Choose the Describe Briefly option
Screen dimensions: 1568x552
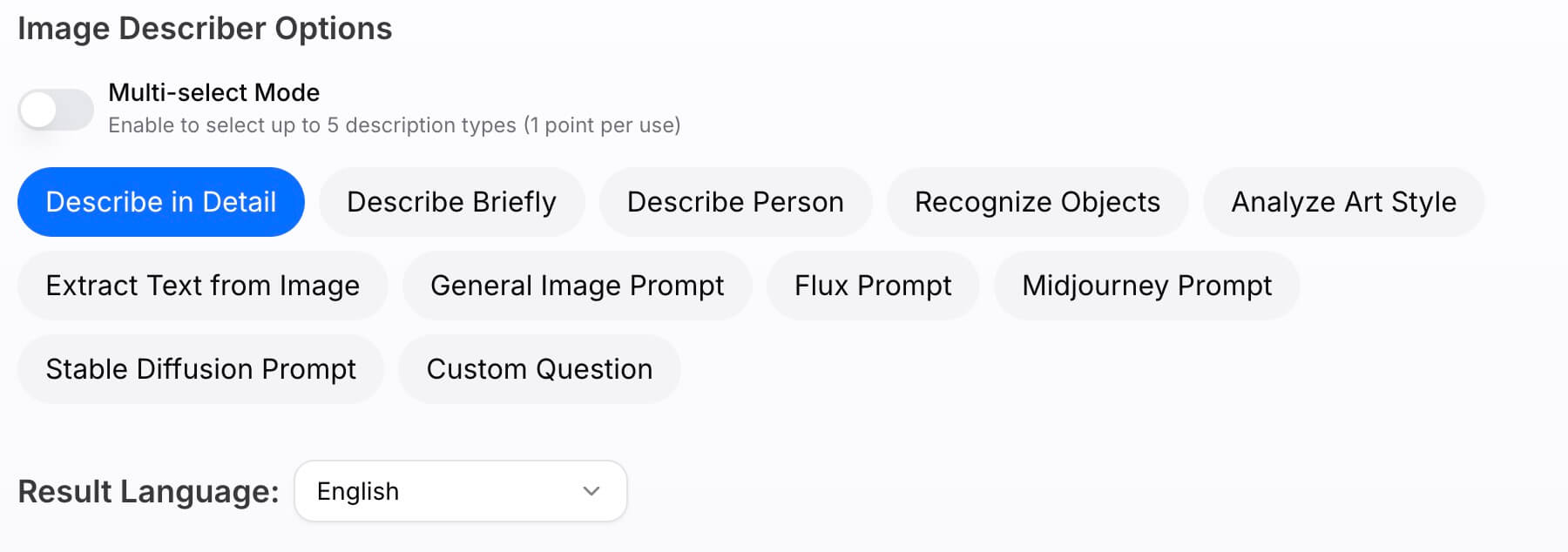click(451, 202)
